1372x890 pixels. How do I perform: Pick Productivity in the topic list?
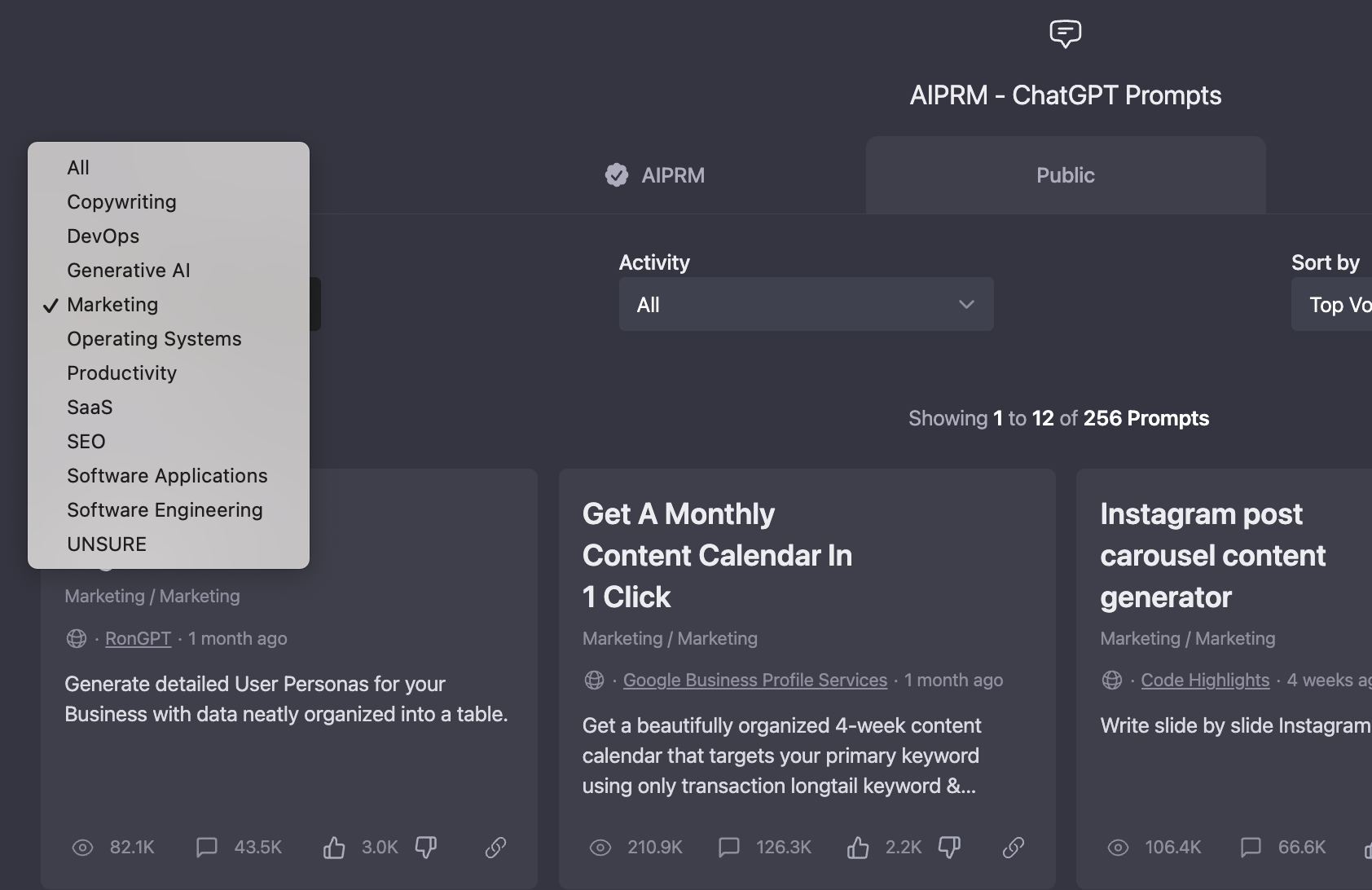(x=169, y=372)
